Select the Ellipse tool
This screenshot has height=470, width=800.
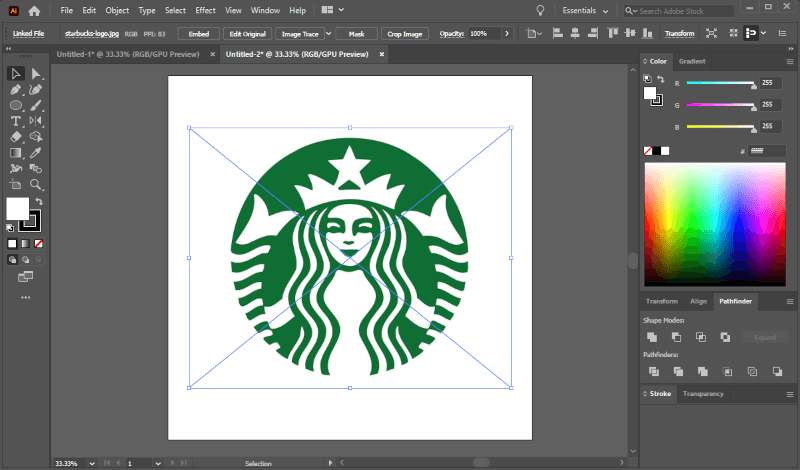coord(15,106)
